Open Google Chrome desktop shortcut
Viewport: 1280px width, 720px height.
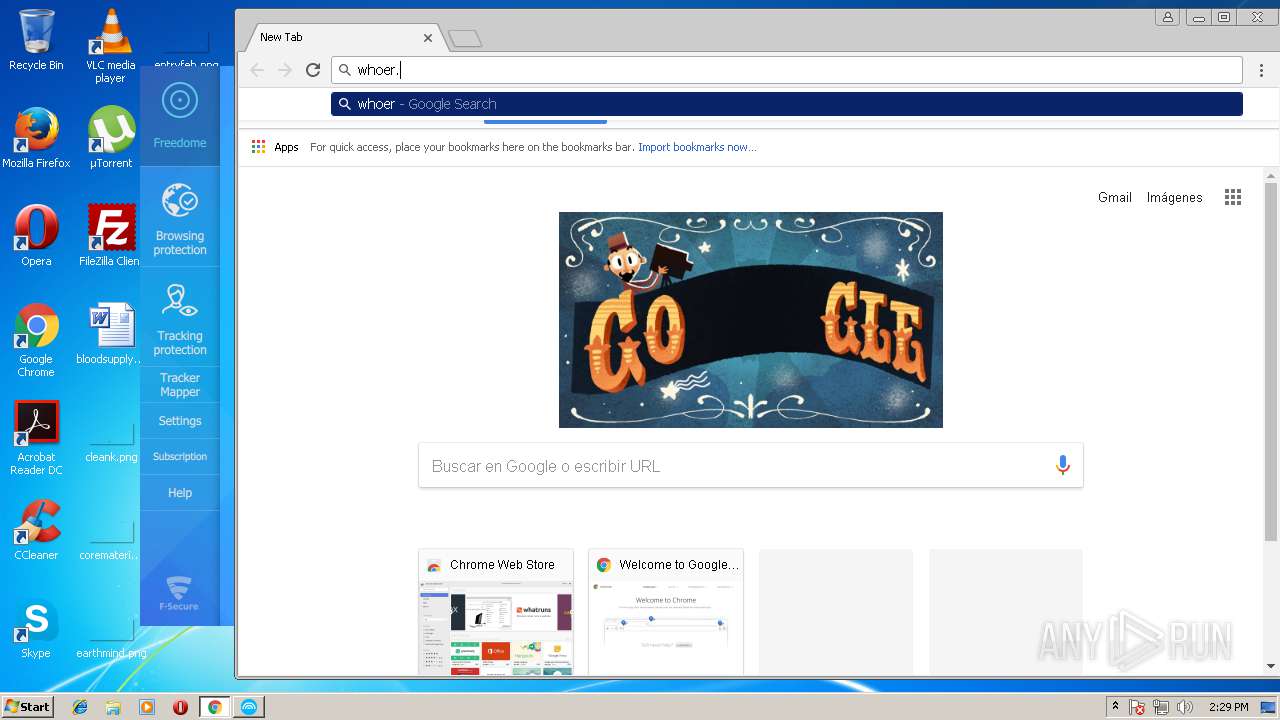click(36, 340)
